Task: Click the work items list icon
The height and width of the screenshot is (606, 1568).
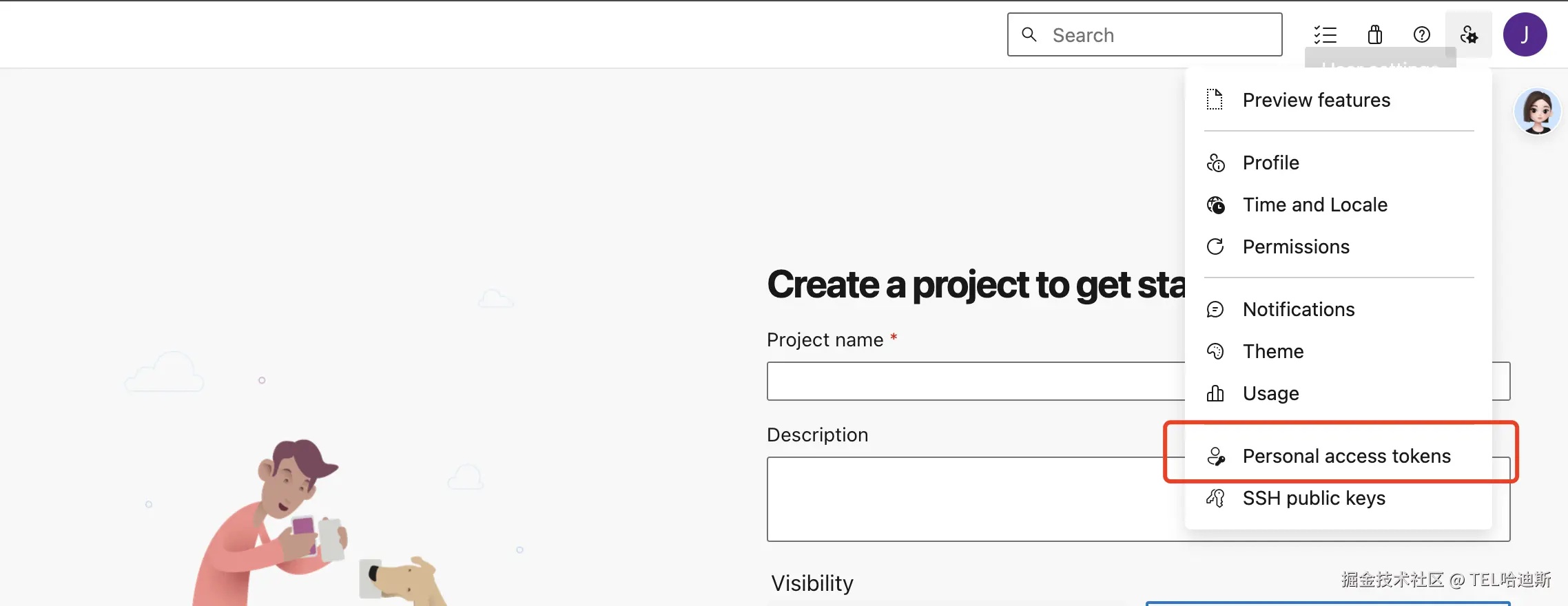Action: pos(1325,34)
